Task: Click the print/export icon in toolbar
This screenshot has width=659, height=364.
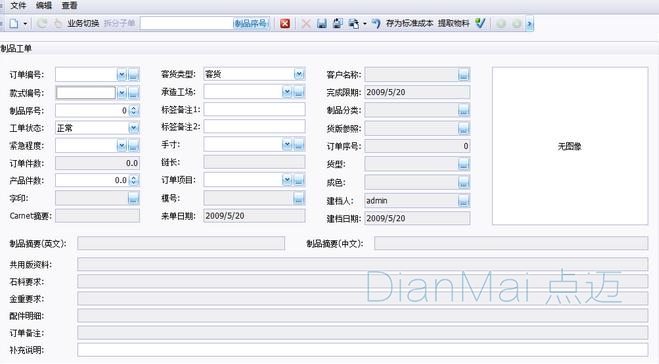Action: click(x=354, y=24)
